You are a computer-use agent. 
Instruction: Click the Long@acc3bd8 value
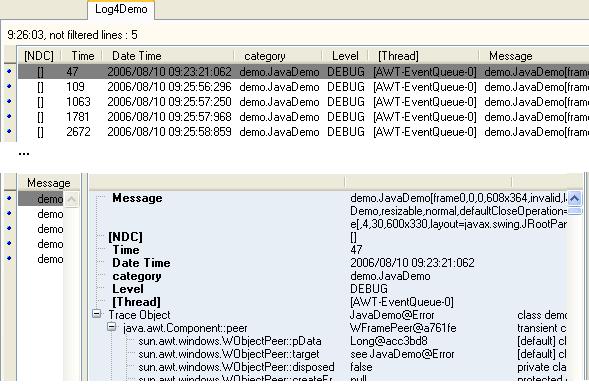point(389,341)
